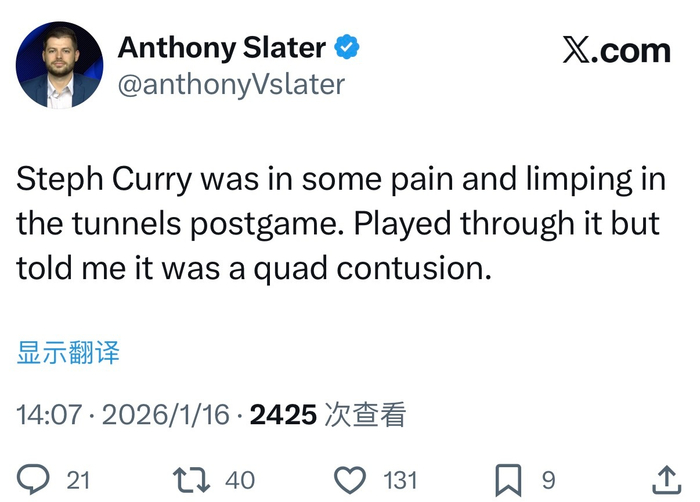Viewport: 700px width, 502px height.
Task: Tap the retweet arrows icon
Action: (x=191, y=479)
